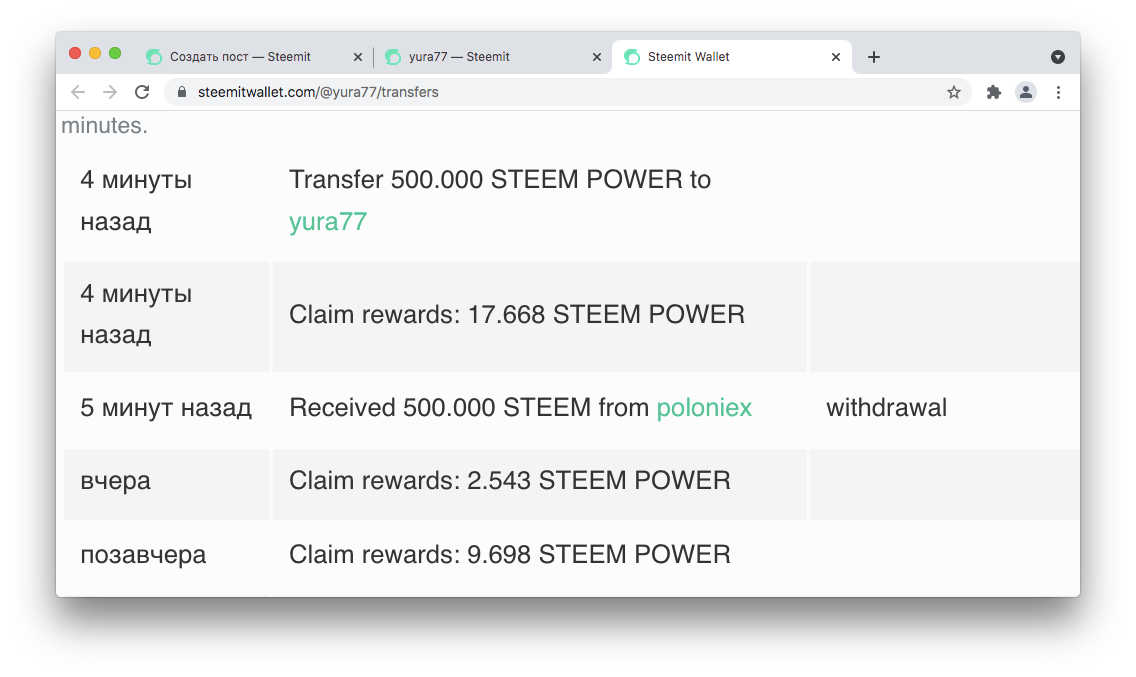This screenshot has height=677, width=1136.
Task: Reload the page with refresh icon
Action: tap(142, 92)
